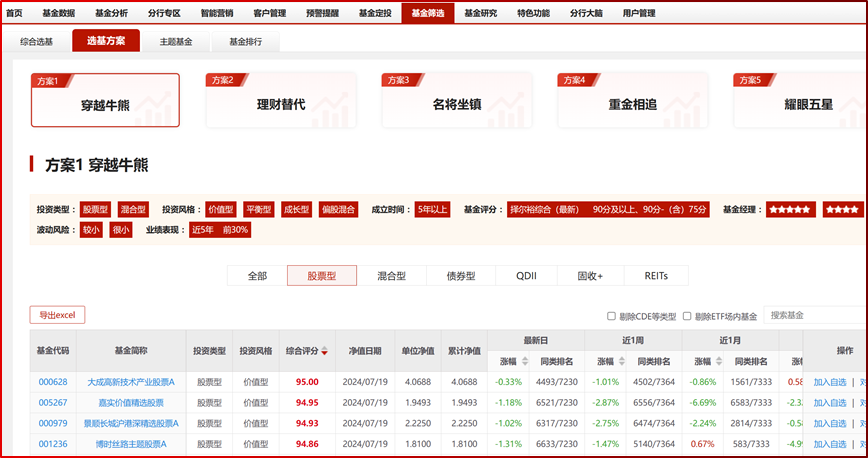Toggle the 较小 volatility risk tag
The image size is (868, 458).
(91, 230)
